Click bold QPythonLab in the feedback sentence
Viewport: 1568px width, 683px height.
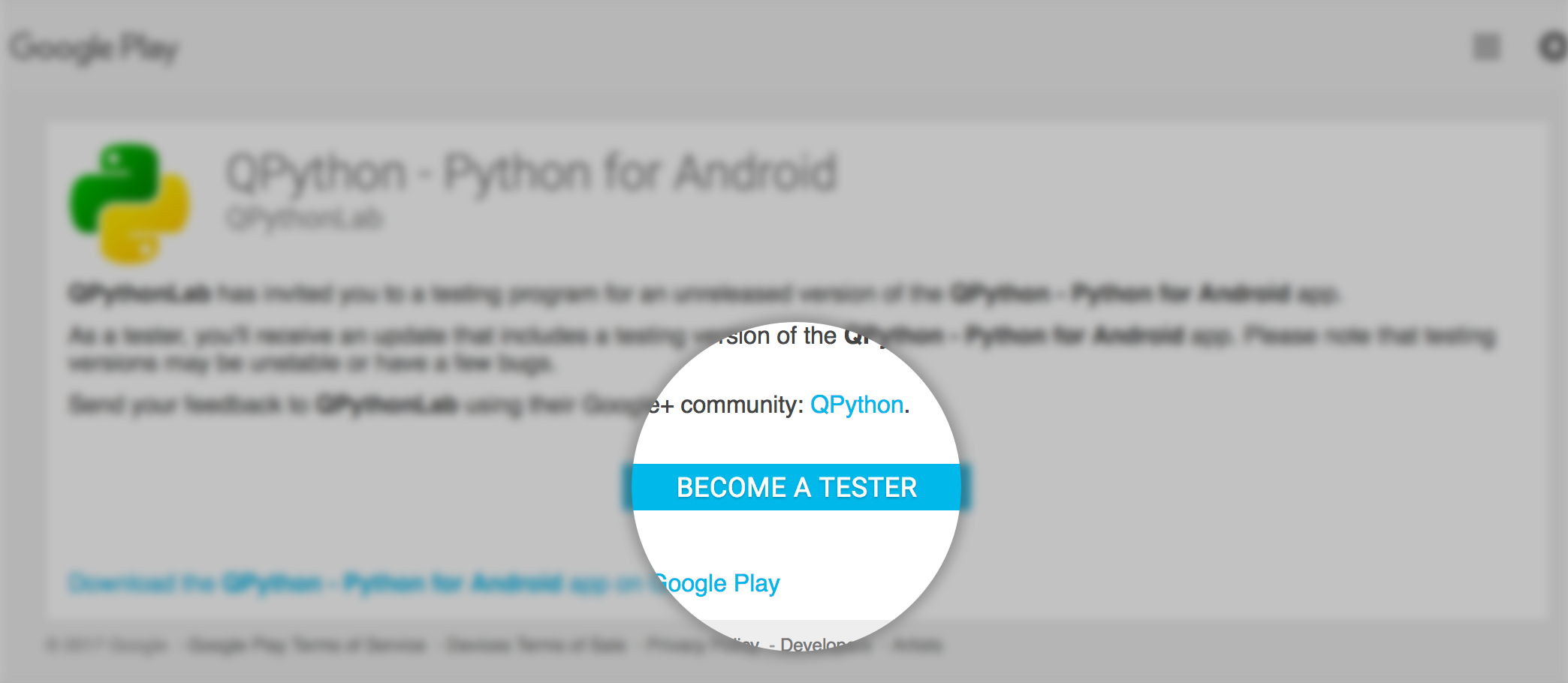coord(387,405)
